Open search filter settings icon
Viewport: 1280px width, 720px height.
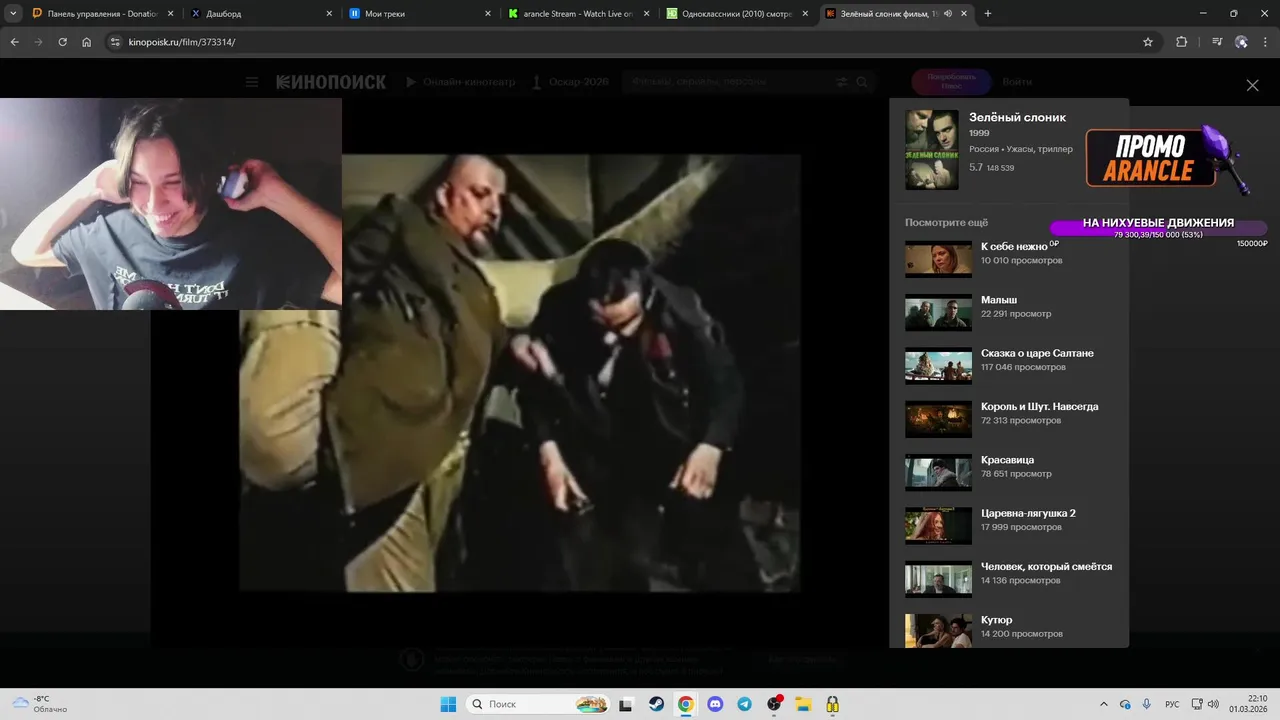tap(842, 82)
